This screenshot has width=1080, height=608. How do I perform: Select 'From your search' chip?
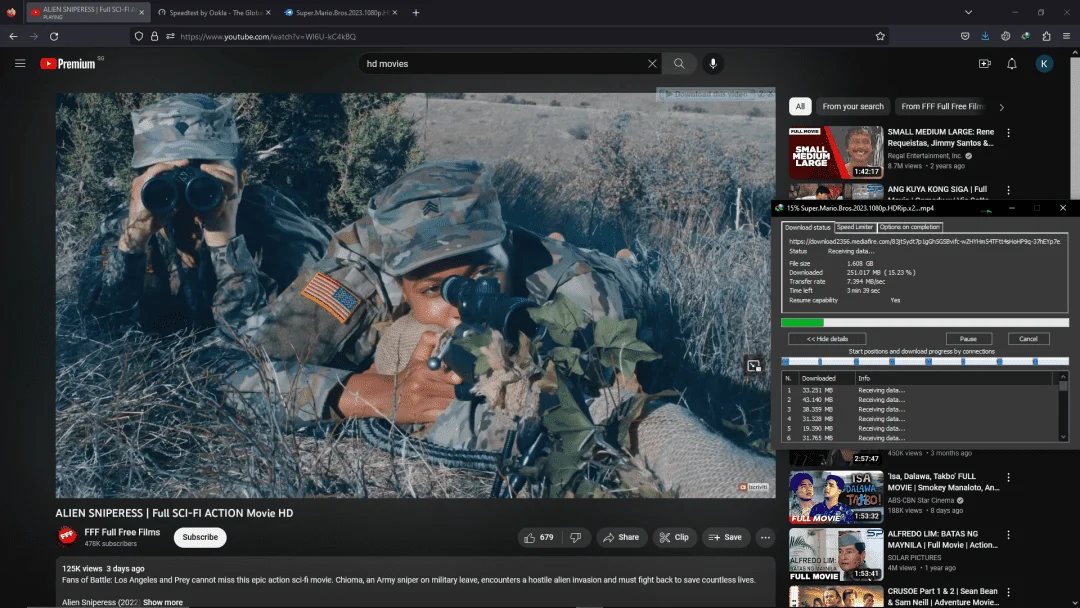(x=853, y=106)
